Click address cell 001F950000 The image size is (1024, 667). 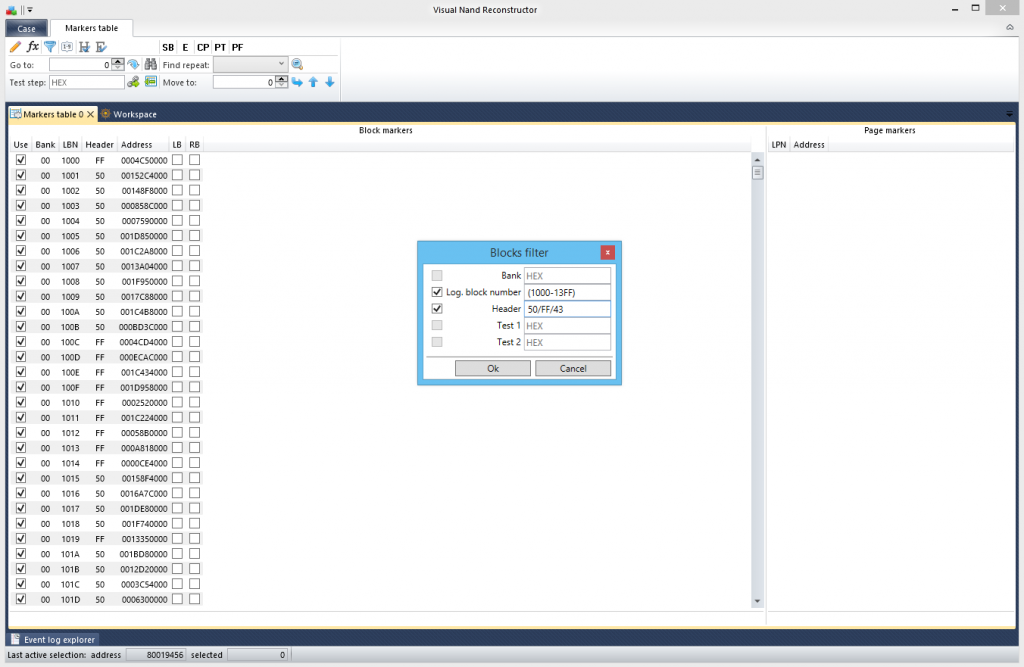144,282
